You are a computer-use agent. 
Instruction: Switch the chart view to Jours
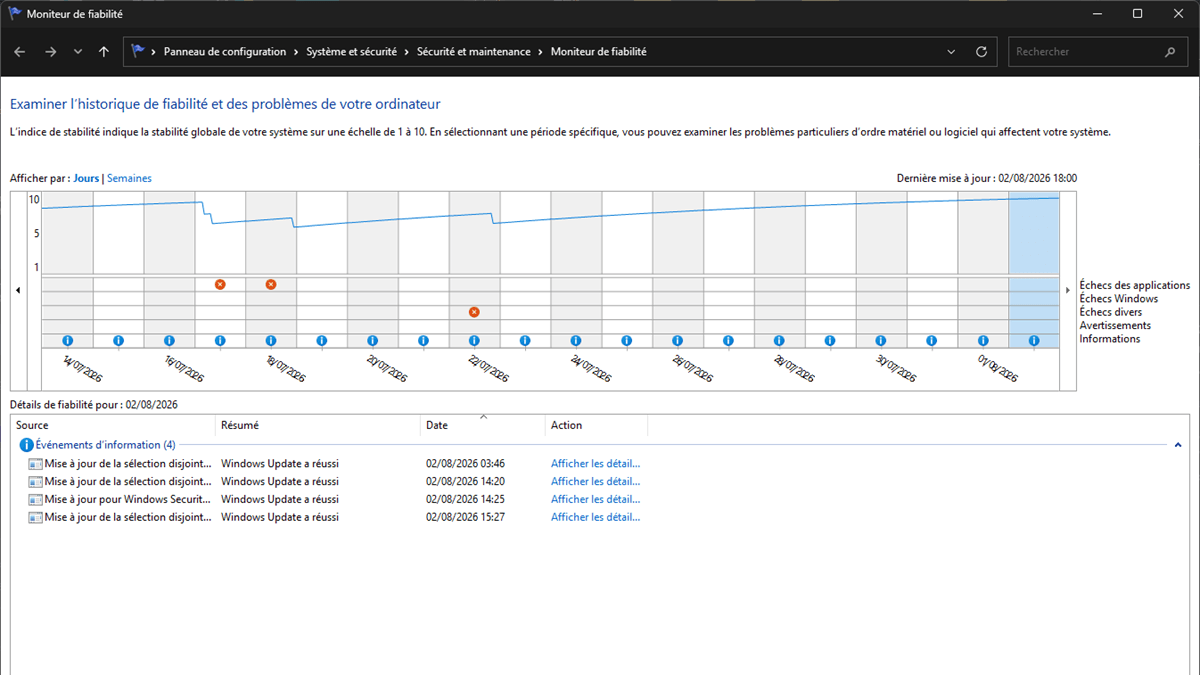[x=86, y=178]
